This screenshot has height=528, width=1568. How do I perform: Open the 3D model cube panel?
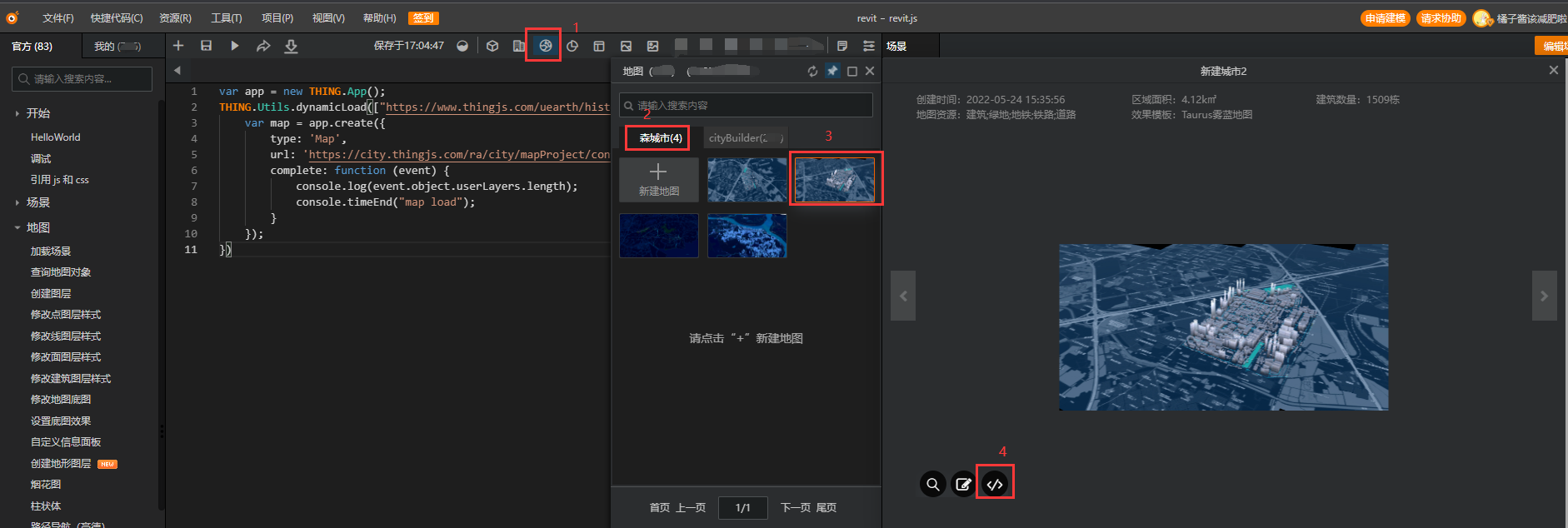[x=492, y=46]
